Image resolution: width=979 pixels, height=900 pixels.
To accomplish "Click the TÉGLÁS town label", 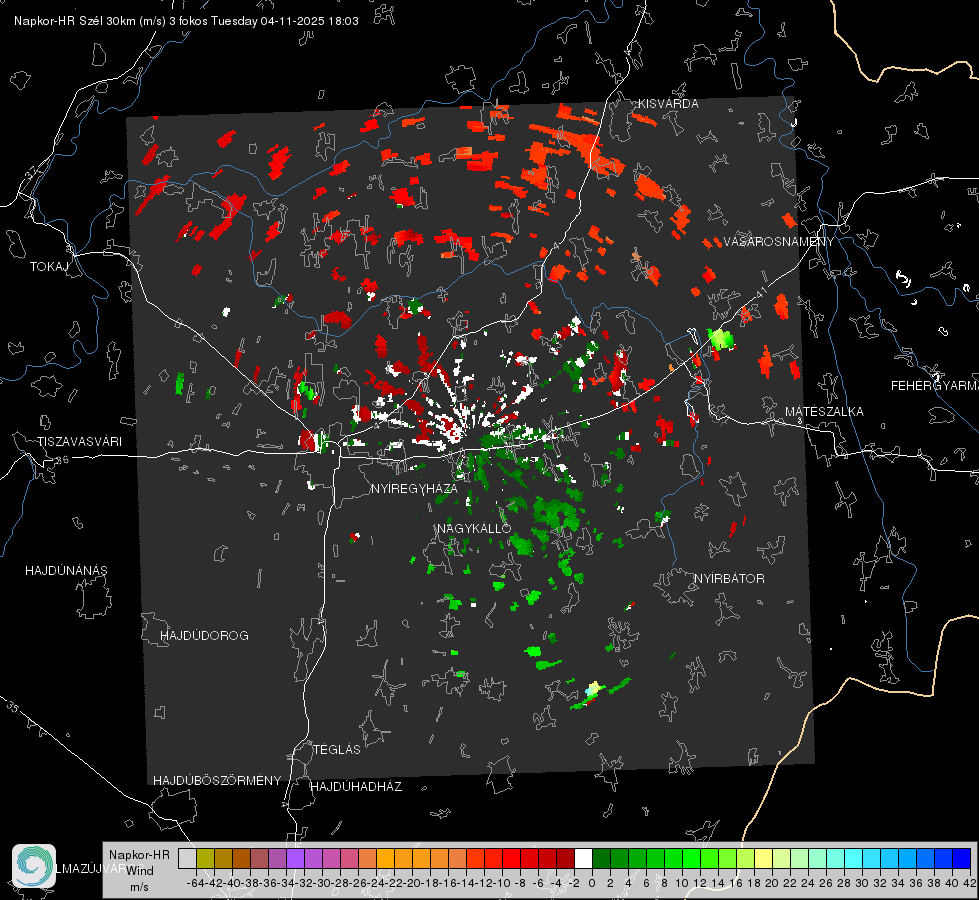I will coord(337,750).
